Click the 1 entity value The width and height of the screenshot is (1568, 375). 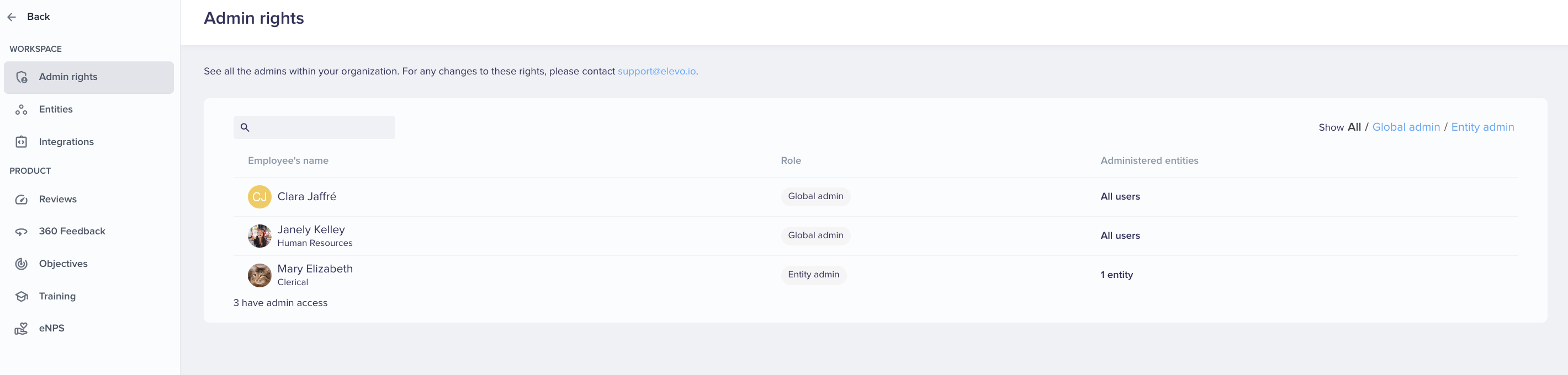[1116, 275]
